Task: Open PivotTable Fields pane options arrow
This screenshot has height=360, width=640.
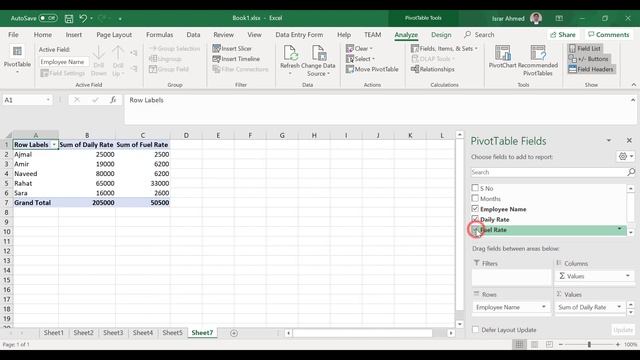Action: [609, 140]
